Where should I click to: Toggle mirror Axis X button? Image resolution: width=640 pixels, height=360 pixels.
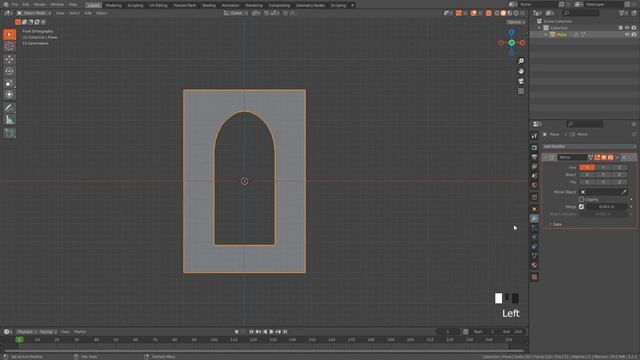pyautogui.click(x=587, y=167)
